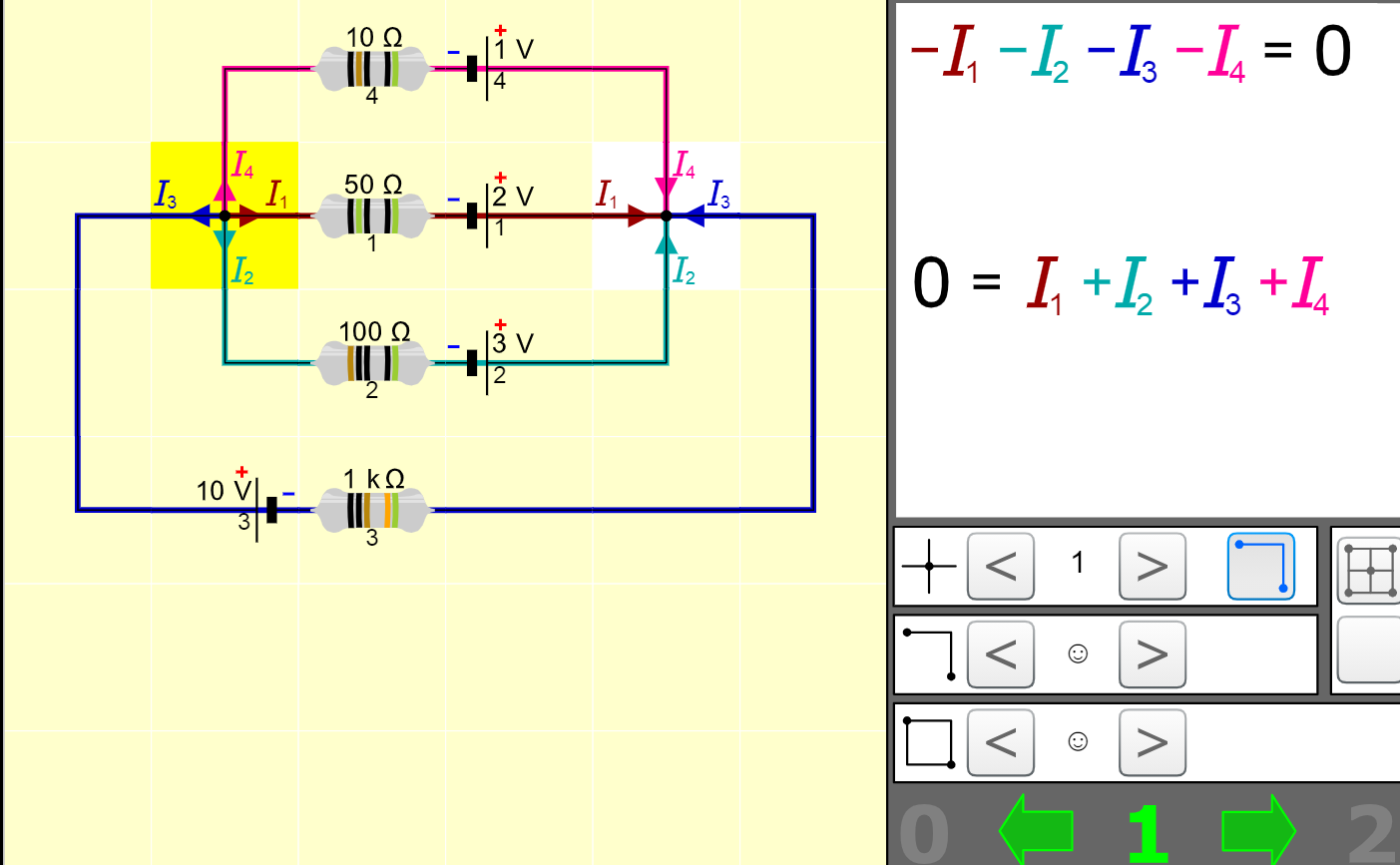Click the I3 label in the white node square
Image resolution: width=1400 pixels, height=865 pixels.
tap(718, 194)
